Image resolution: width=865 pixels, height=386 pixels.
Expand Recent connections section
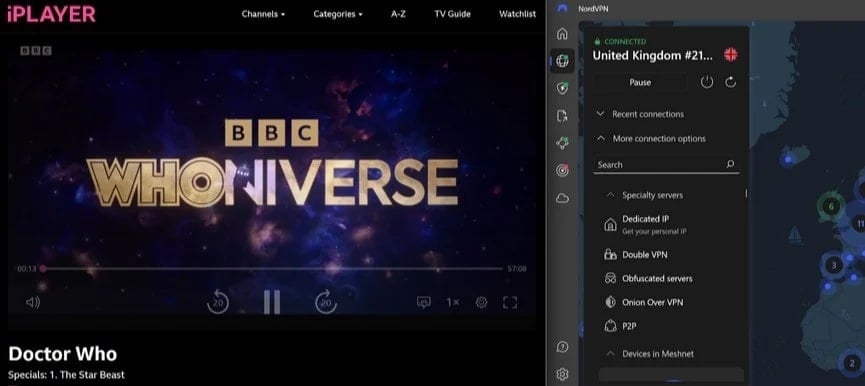(x=640, y=114)
